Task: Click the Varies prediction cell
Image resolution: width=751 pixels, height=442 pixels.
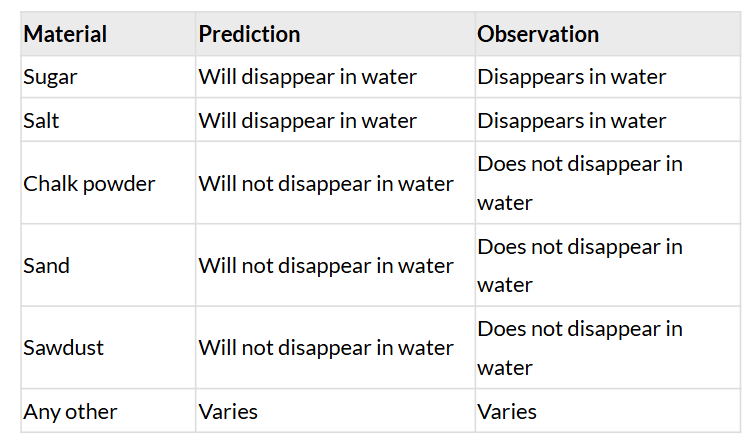Action: (x=229, y=411)
